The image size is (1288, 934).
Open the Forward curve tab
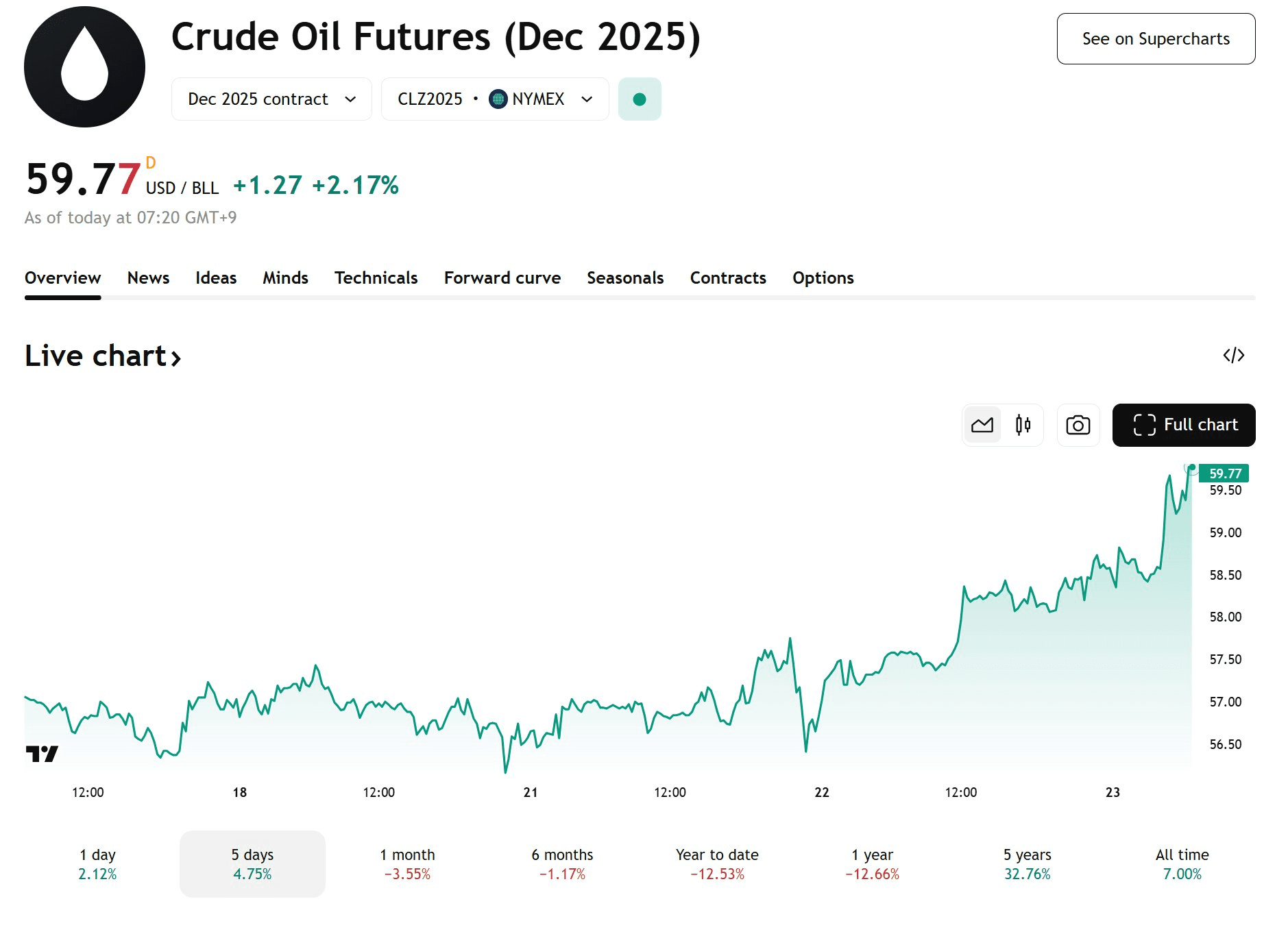pos(502,278)
